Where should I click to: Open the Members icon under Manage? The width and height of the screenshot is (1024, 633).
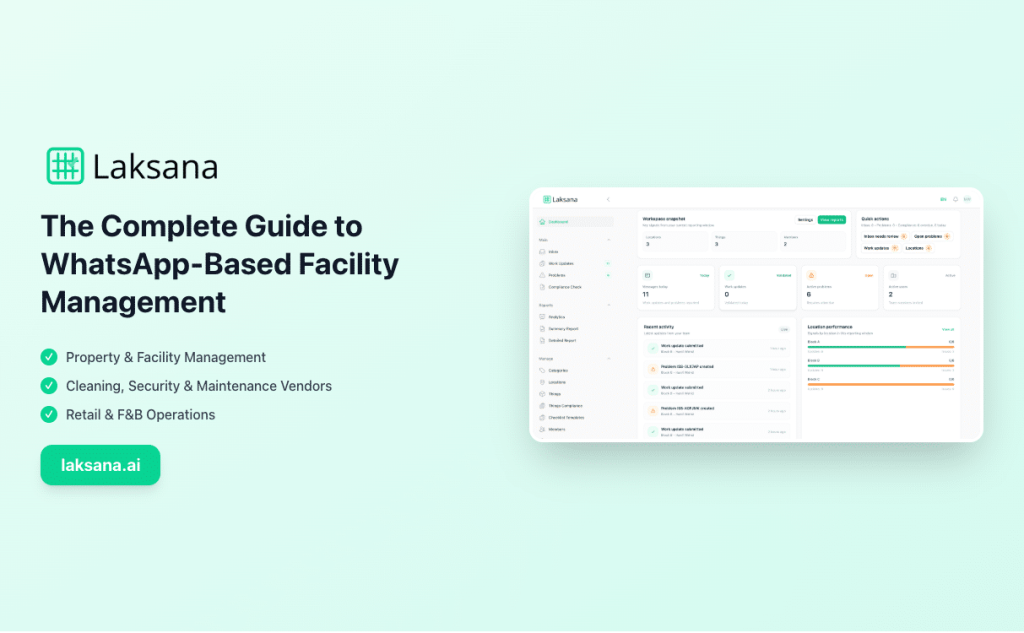pyautogui.click(x=543, y=428)
